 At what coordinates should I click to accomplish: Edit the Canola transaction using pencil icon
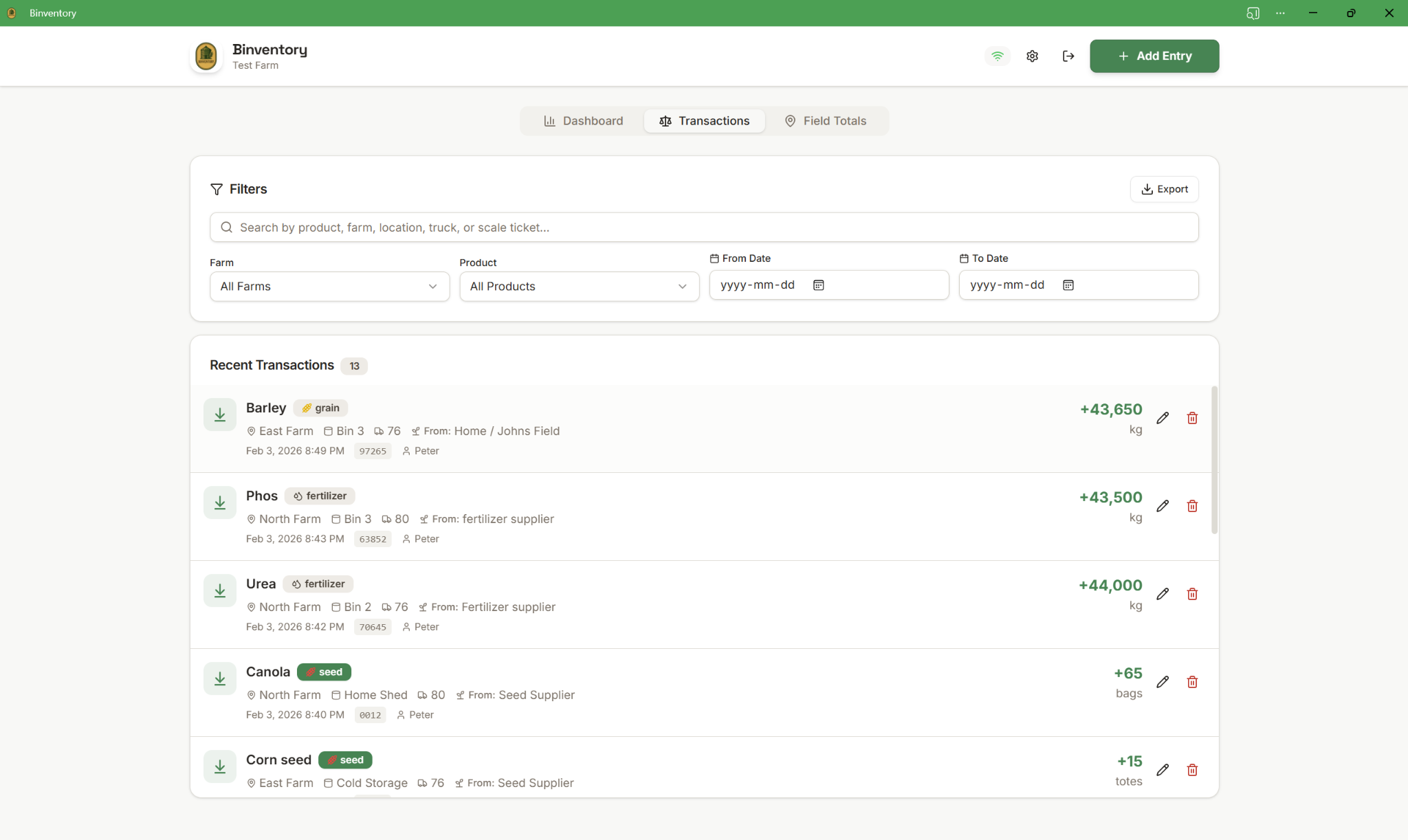click(x=1163, y=682)
